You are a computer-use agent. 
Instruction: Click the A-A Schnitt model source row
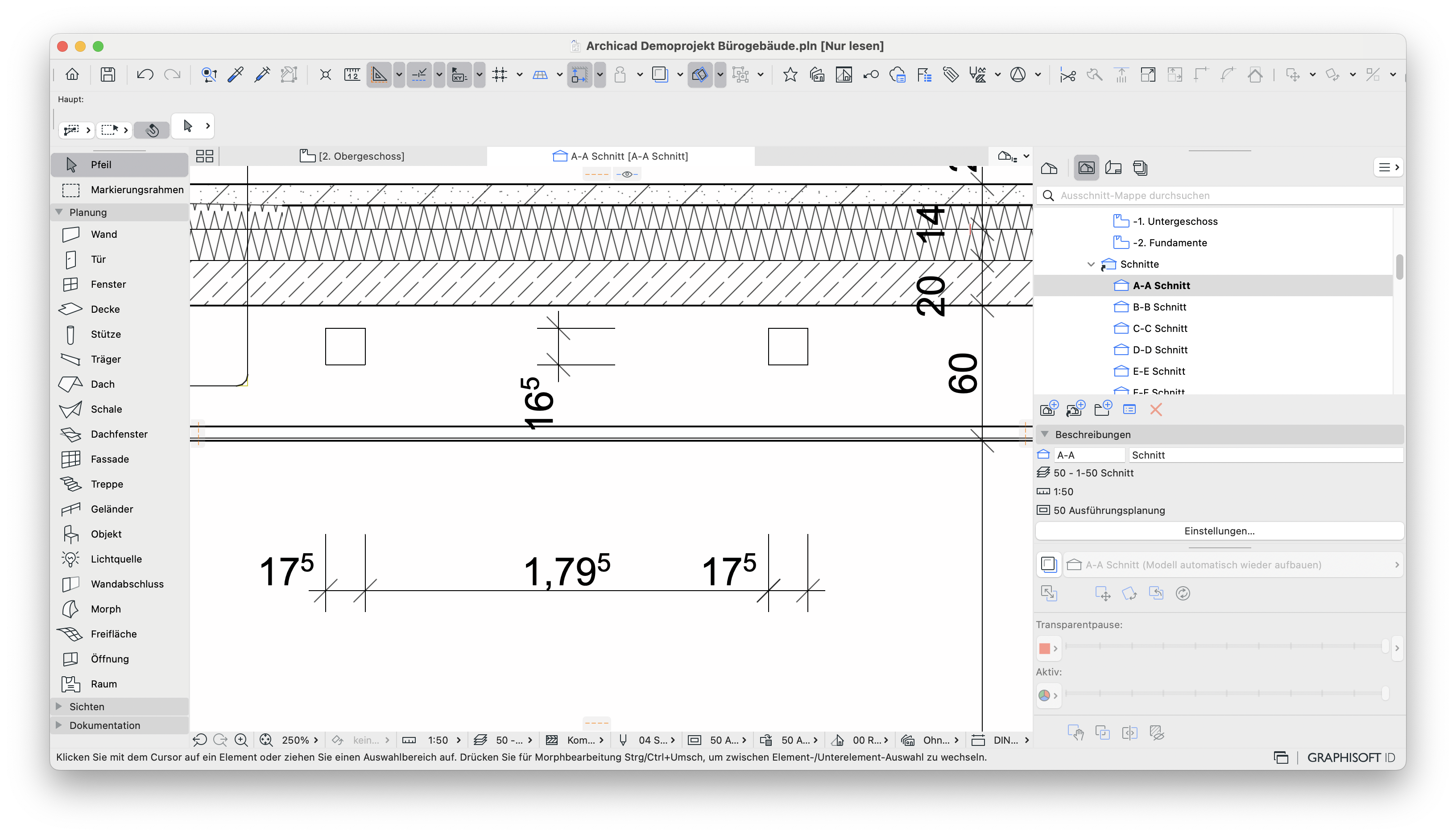1232,565
